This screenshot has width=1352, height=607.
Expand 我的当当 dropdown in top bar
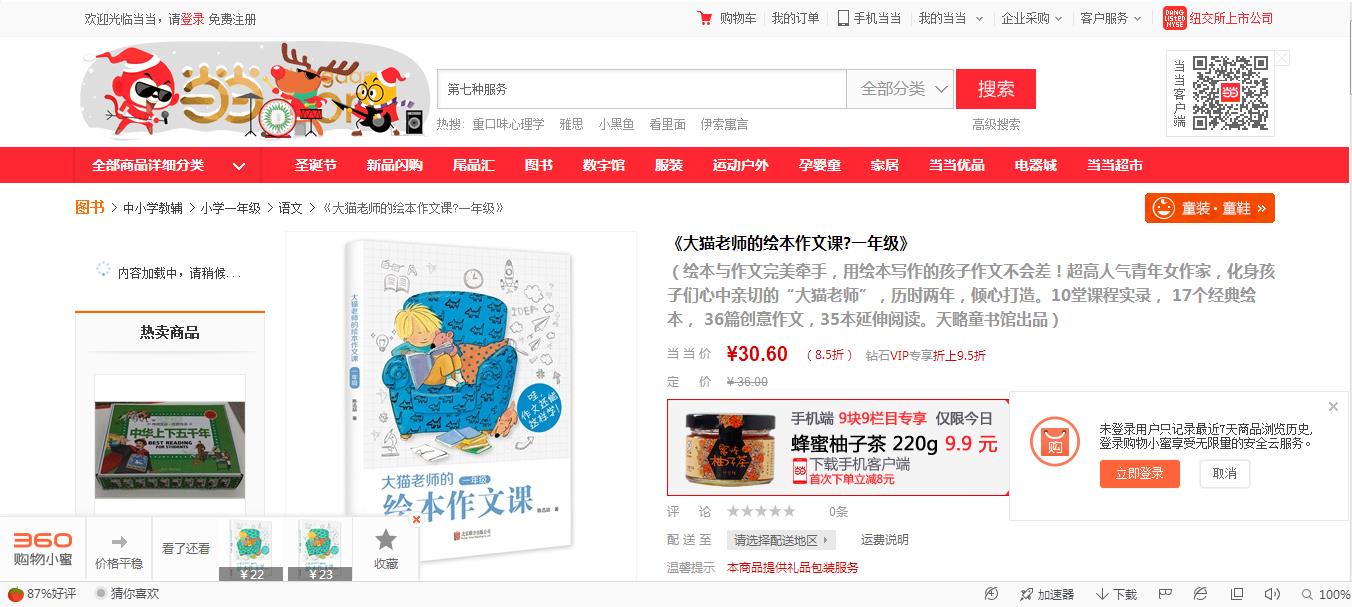click(951, 18)
